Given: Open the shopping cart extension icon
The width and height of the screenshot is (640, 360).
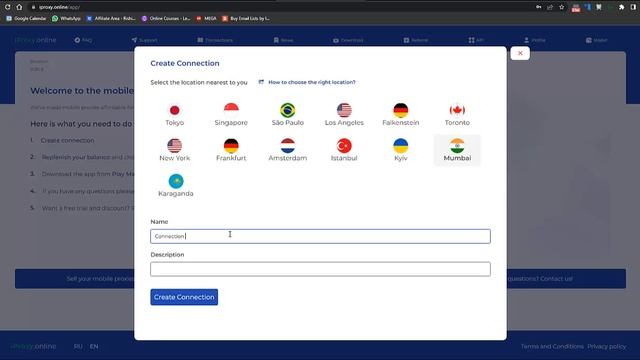Looking at the screenshot, I should [x=599, y=7].
